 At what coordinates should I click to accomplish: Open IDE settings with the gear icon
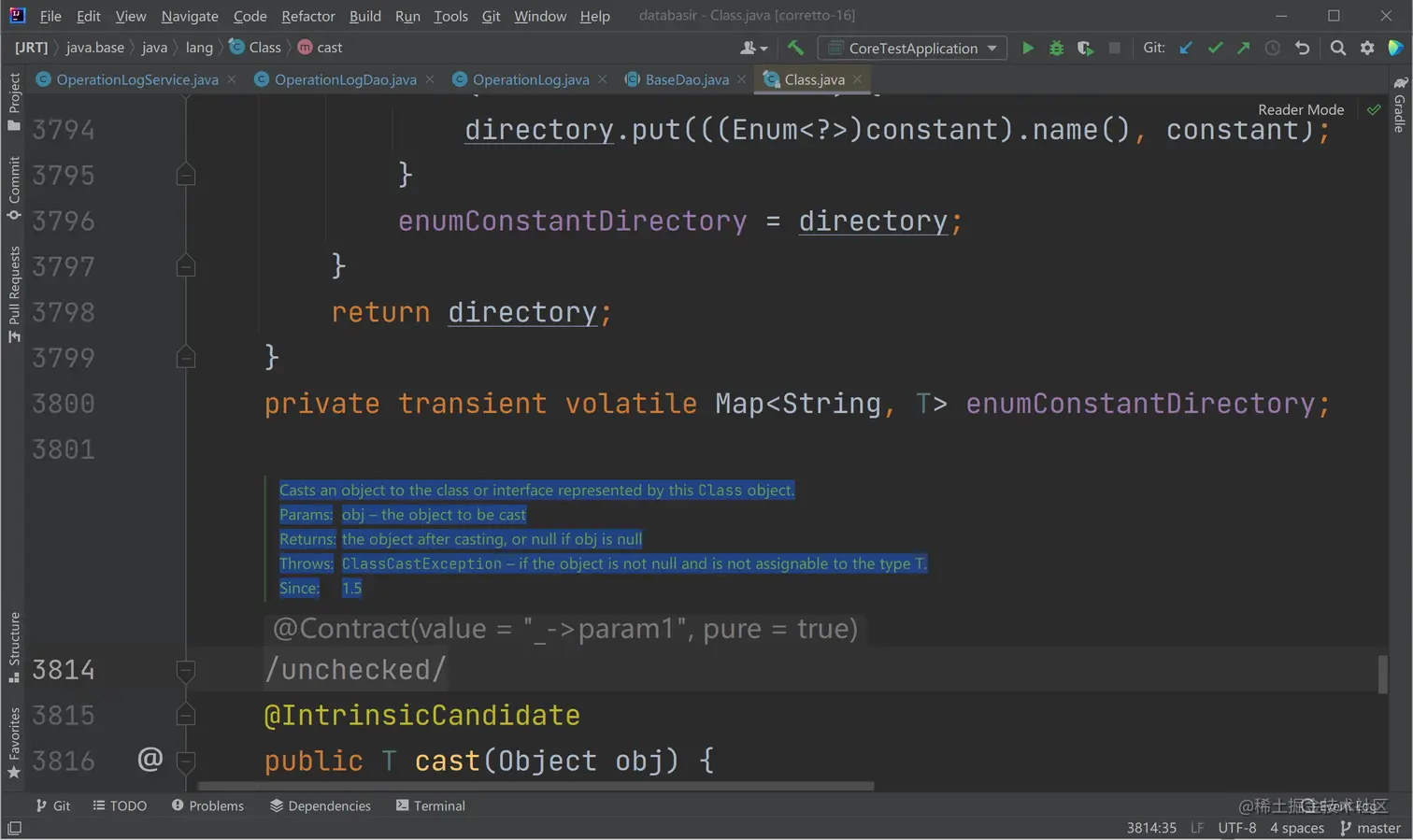pos(1367,48)
